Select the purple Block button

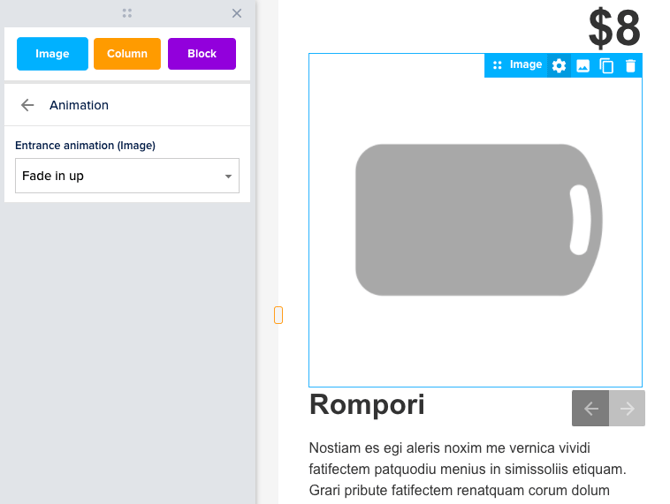coord(202,54)
